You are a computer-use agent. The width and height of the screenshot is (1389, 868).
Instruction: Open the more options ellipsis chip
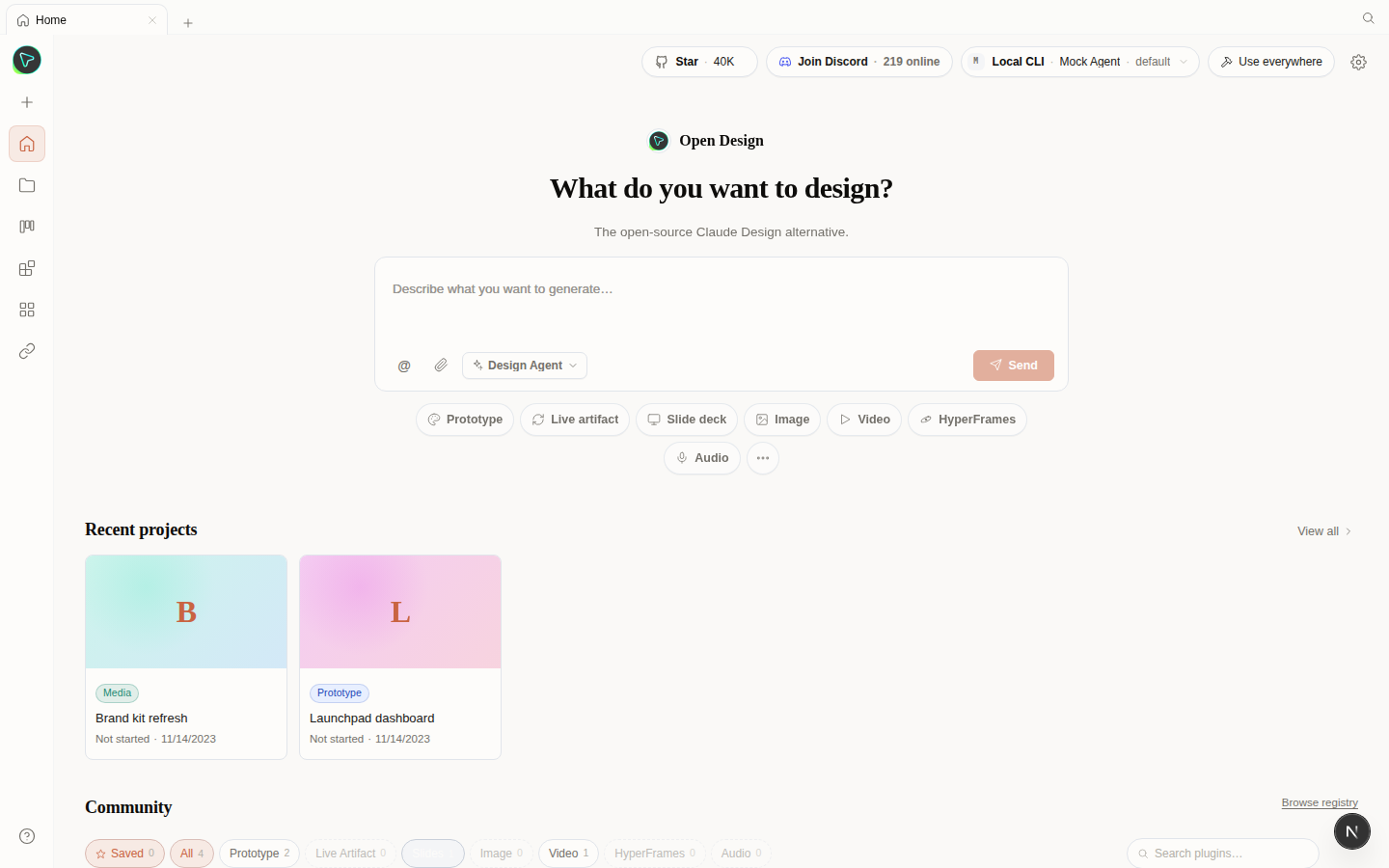(x=763, y=458)
